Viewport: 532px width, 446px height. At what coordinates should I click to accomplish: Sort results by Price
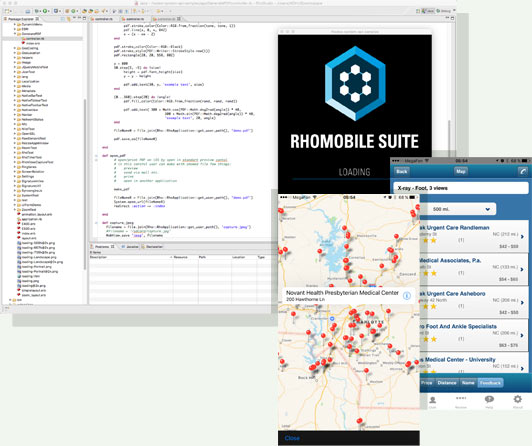(x=427, y=383)
